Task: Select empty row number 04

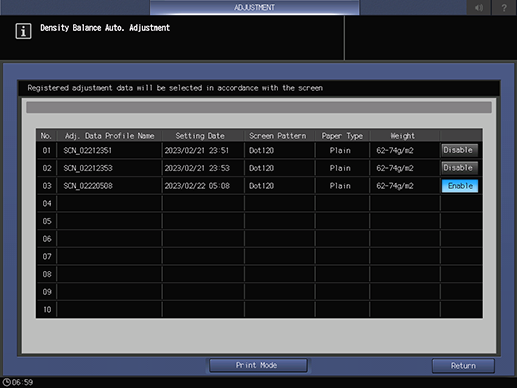Action: coord(47,204)
